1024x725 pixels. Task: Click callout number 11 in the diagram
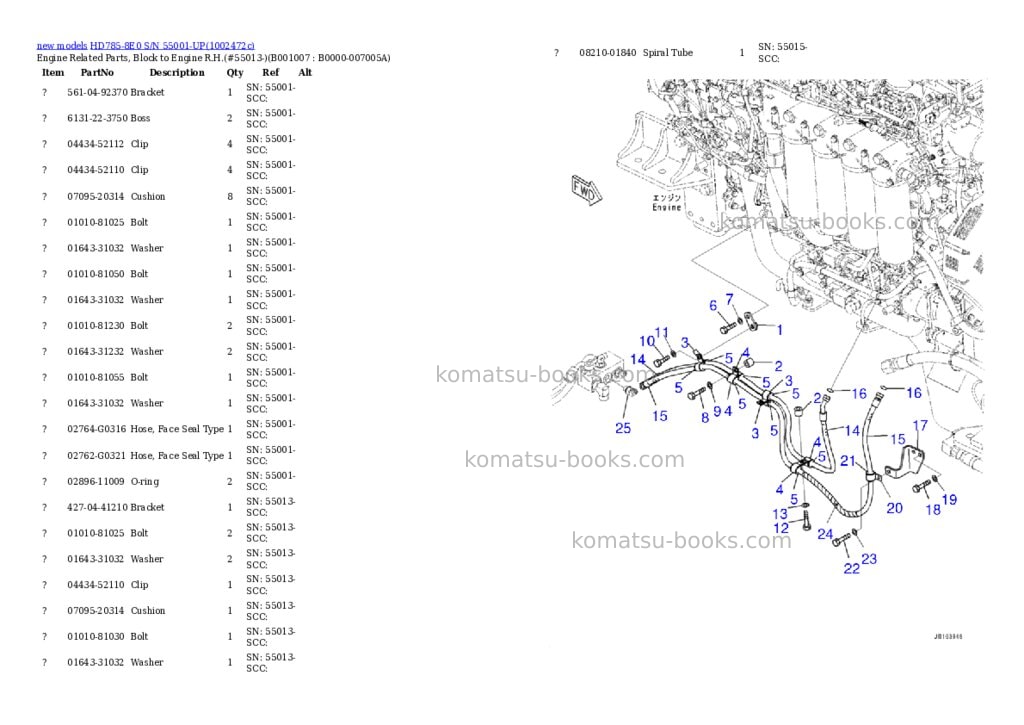coord(662,332)
